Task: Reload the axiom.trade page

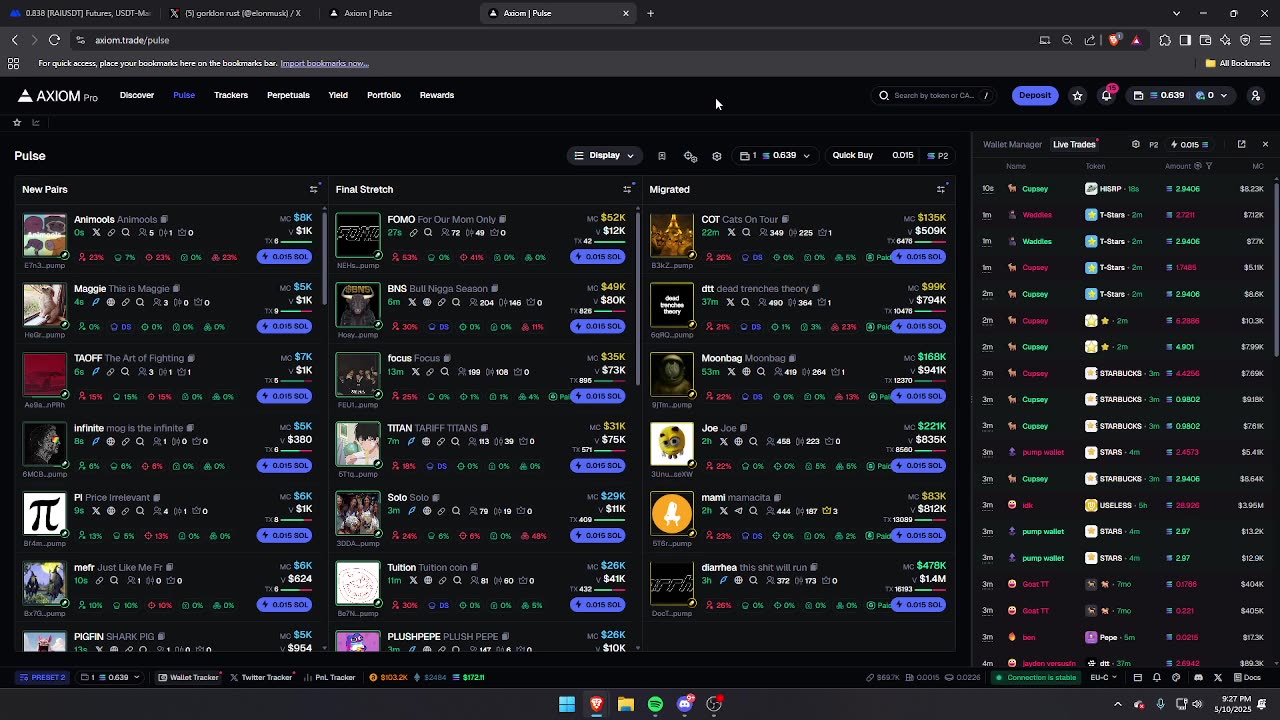Action: pos(54,40)
